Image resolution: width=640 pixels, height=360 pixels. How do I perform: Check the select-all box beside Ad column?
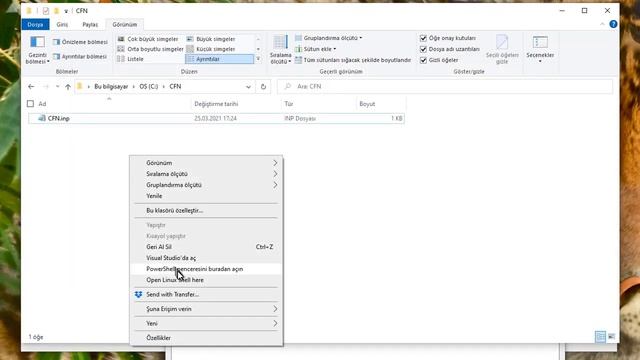[x=30, y=104]
